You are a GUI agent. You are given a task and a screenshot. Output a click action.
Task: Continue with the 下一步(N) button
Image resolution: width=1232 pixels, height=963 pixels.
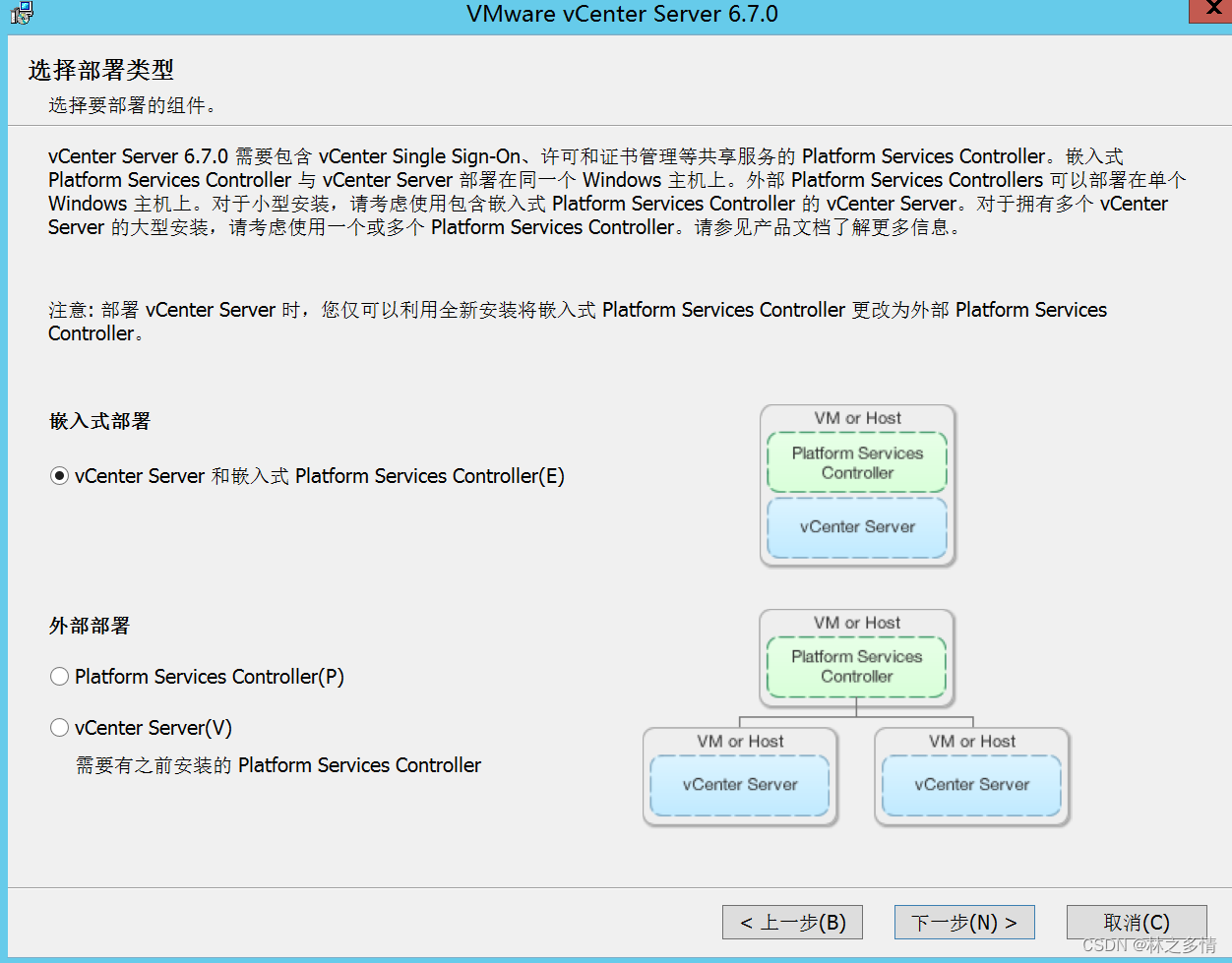tap(964, 923)
